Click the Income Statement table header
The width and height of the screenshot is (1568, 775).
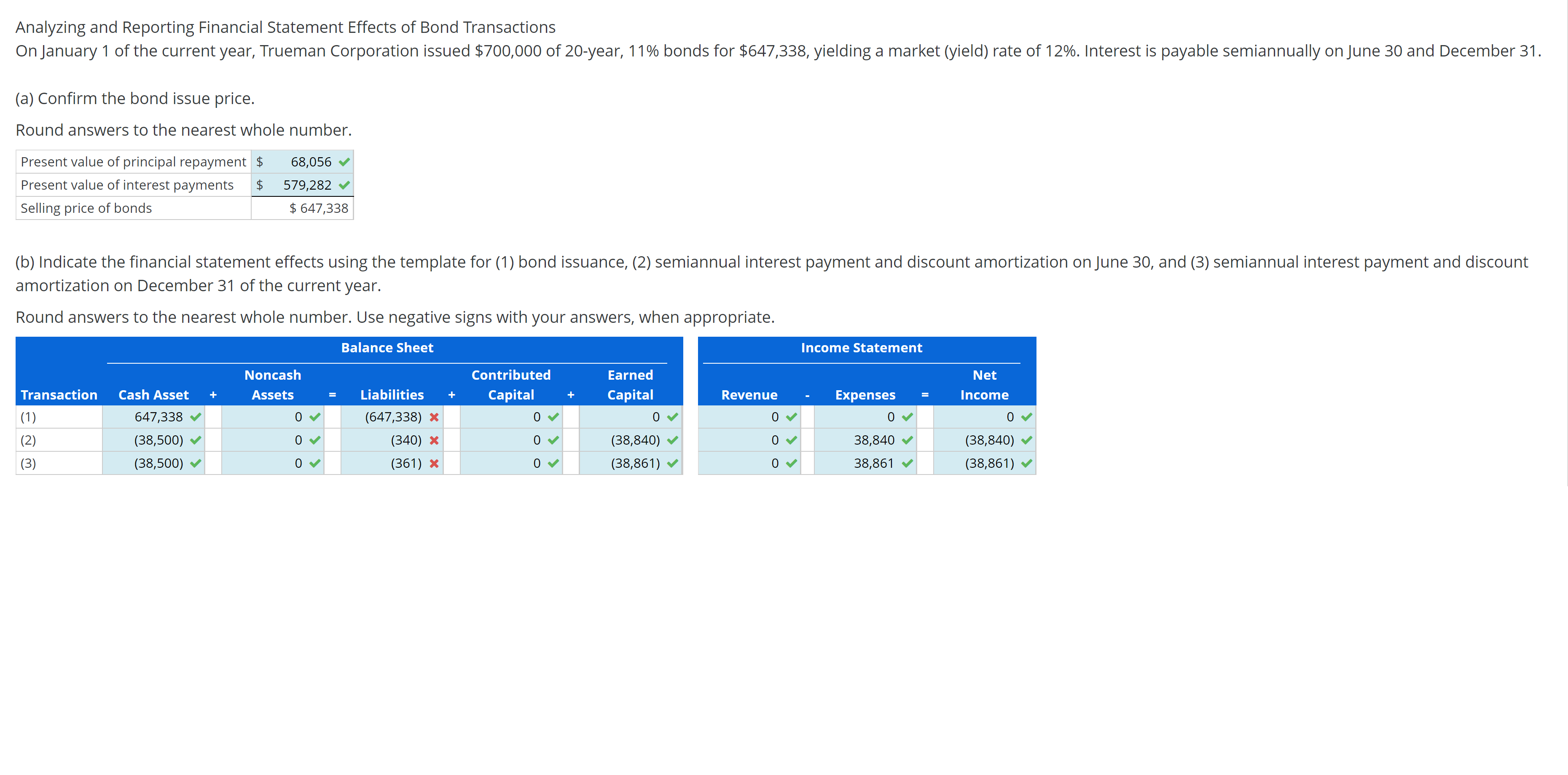pyautogui.click(x=861, y=348)
